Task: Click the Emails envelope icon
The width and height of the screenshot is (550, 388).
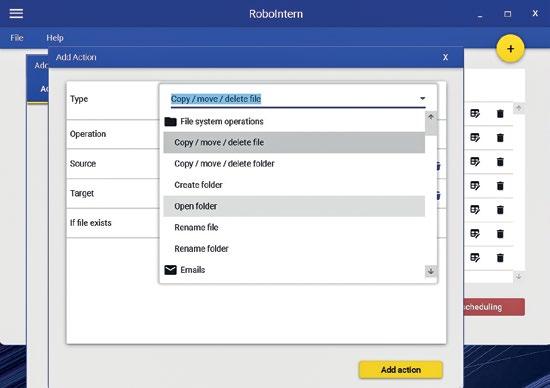Action: click(170, 270)
